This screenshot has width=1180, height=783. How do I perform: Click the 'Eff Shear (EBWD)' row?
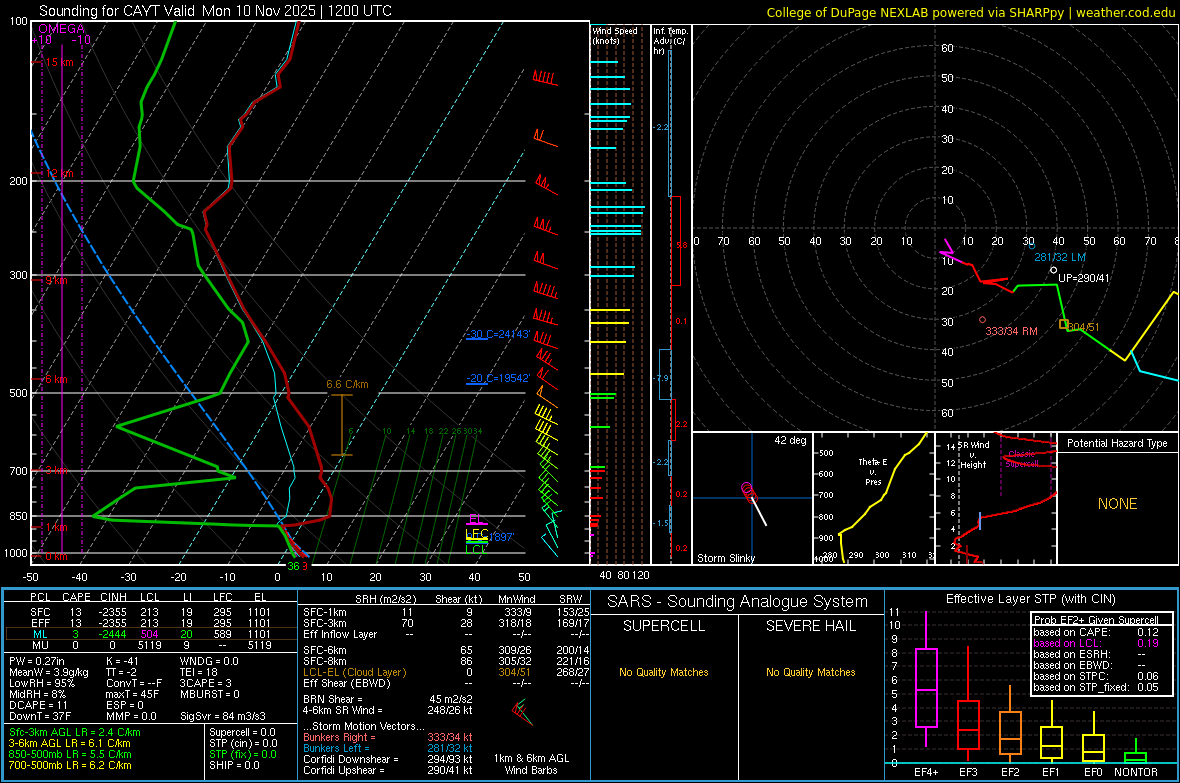tap(446, 683)
